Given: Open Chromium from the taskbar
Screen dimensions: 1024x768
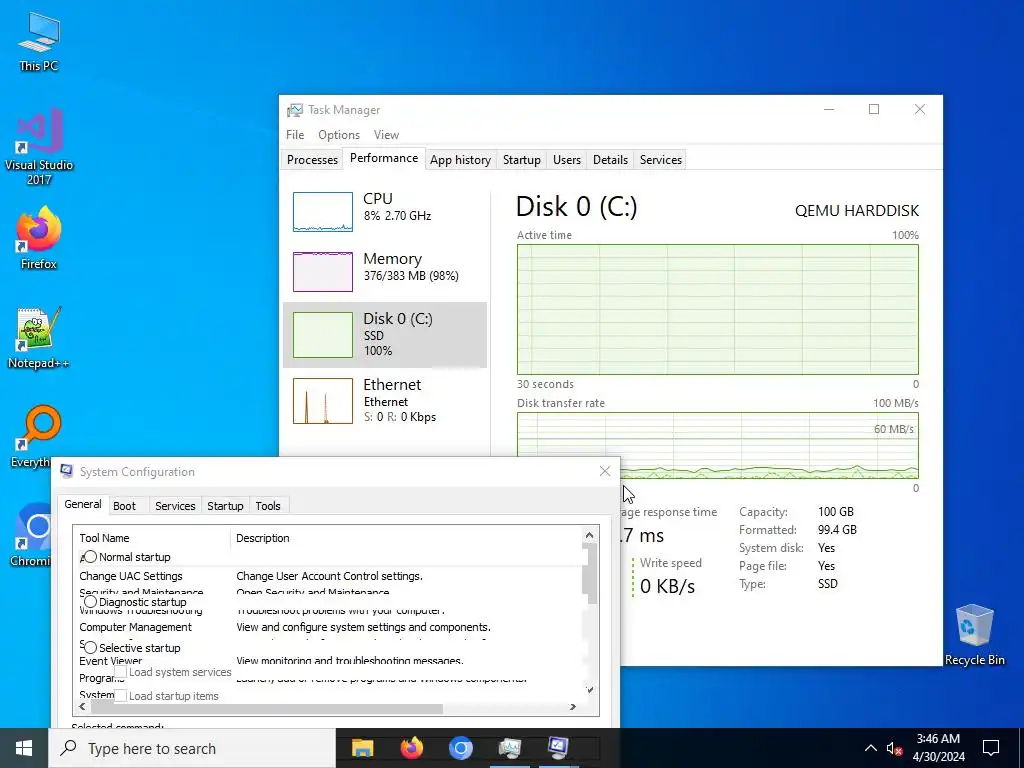Looking at the screenshot, I should (x=460, y=748).
